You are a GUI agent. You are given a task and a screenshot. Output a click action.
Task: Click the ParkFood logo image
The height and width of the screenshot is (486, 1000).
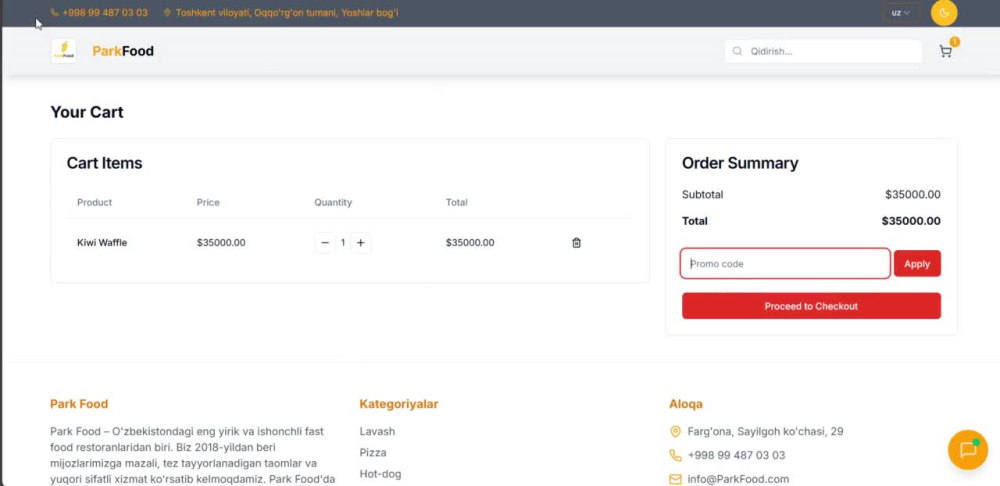tap(63, 51)
